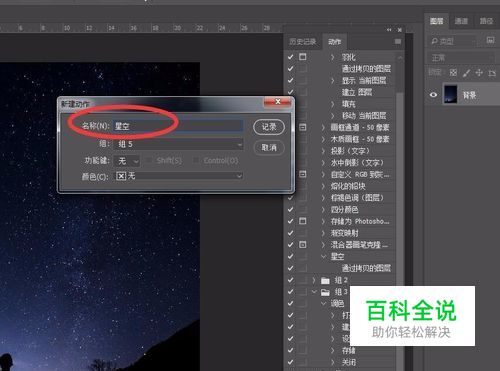The width and height of the screenshot is (500, 371).
Task: Toggle the checkmark for 关闭 step
Action: click(x=290, y=362)
